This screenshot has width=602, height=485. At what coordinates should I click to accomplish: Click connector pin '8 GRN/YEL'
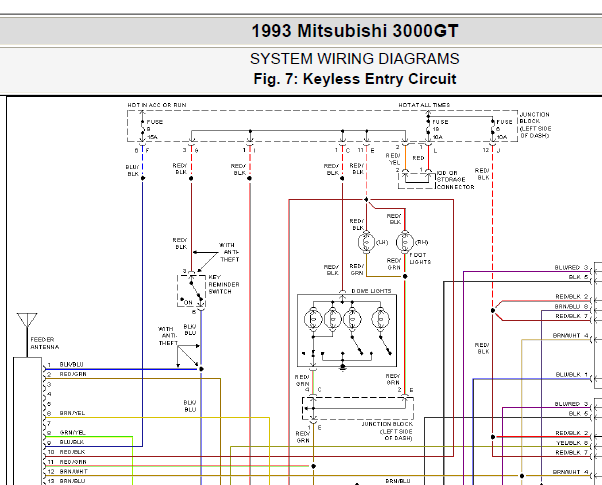(x=66, y=432)
